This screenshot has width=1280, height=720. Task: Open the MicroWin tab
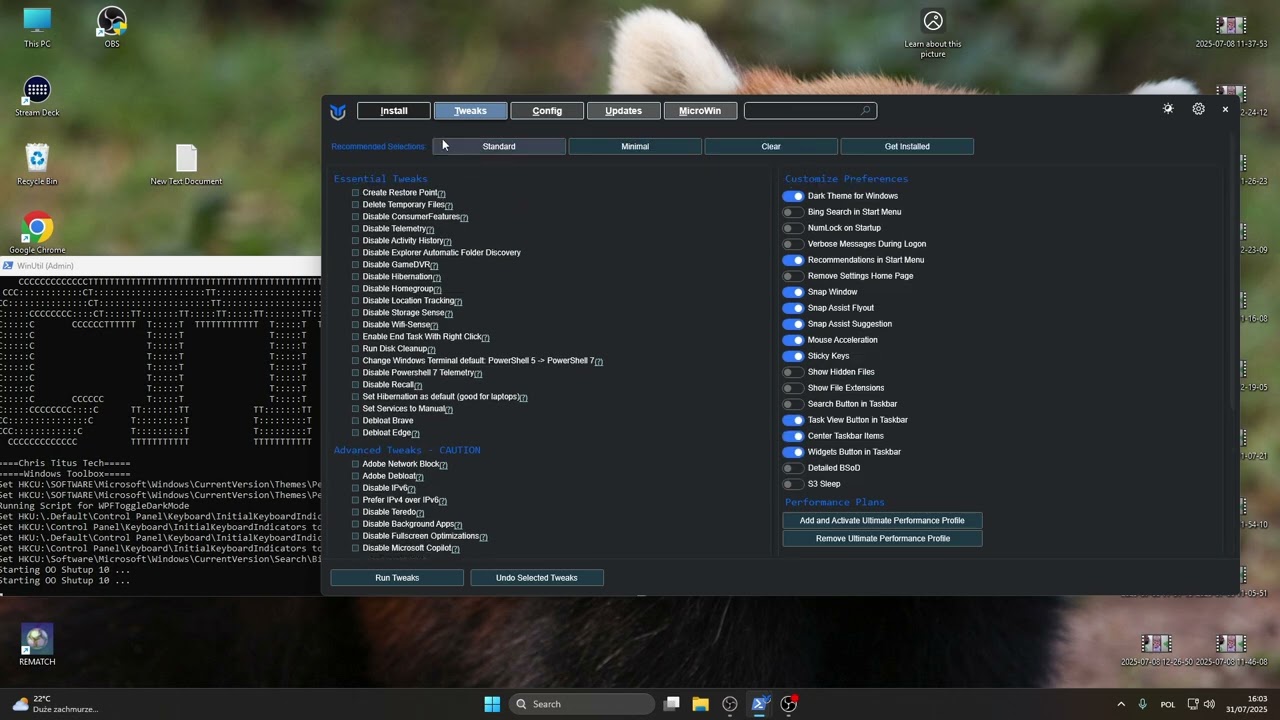click(700, 111)
